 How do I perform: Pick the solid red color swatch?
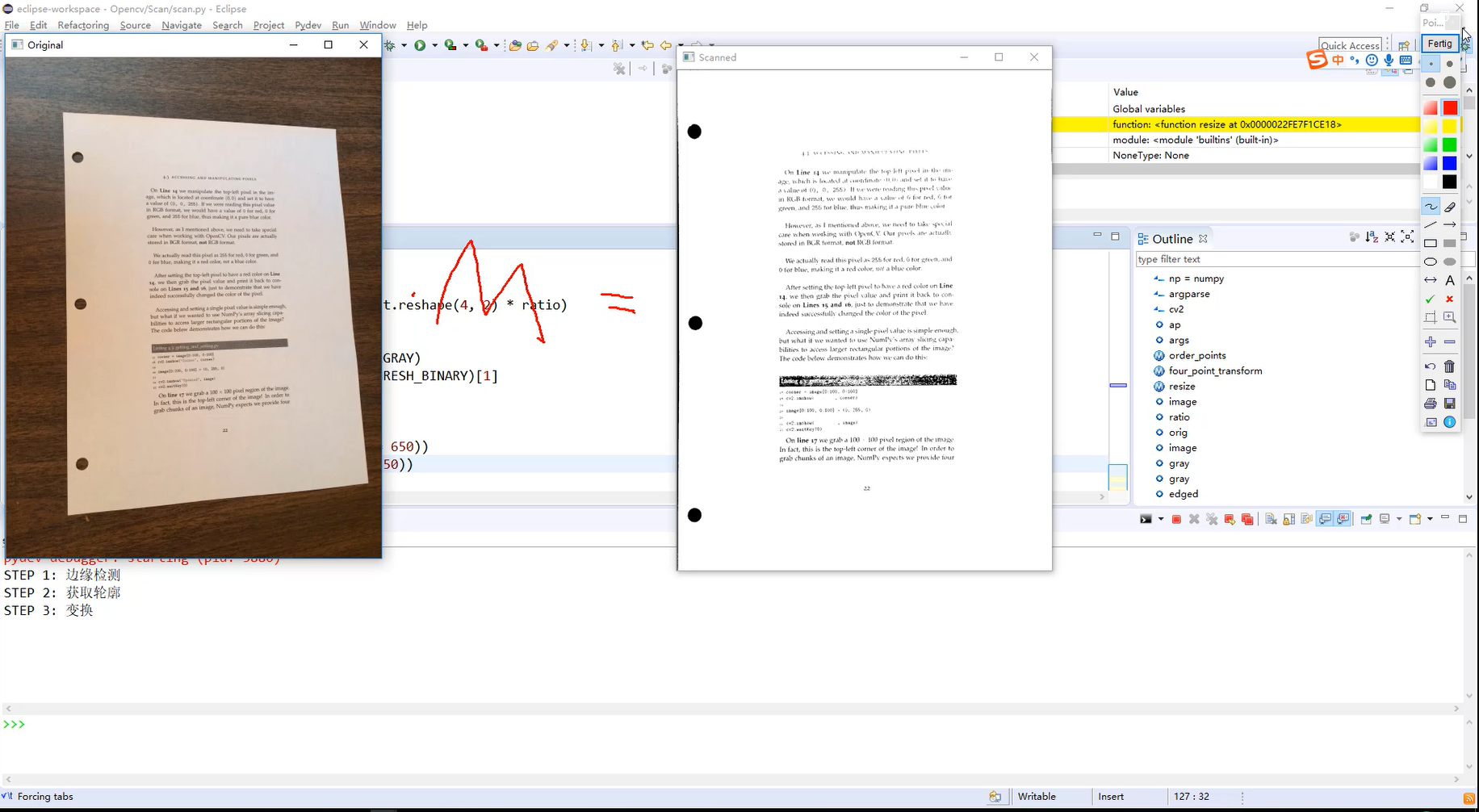point(1450,107)
